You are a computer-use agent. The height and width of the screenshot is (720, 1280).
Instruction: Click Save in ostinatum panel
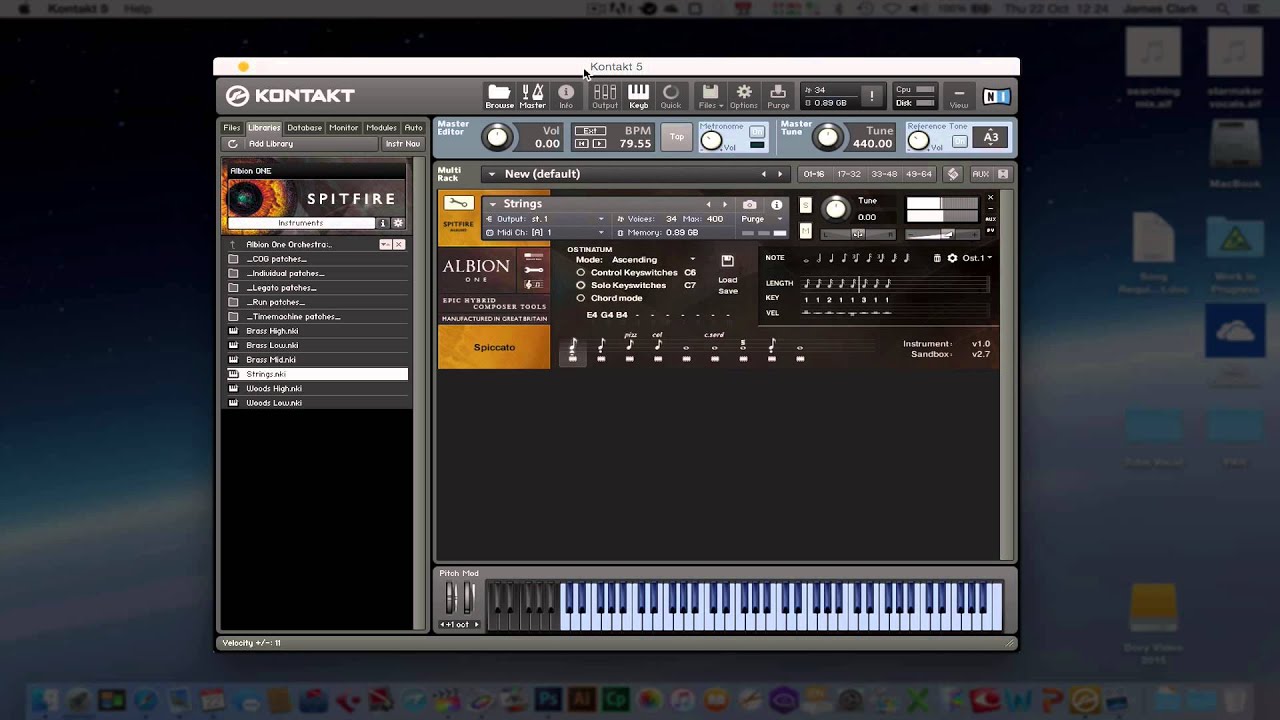tap(728, 291)
